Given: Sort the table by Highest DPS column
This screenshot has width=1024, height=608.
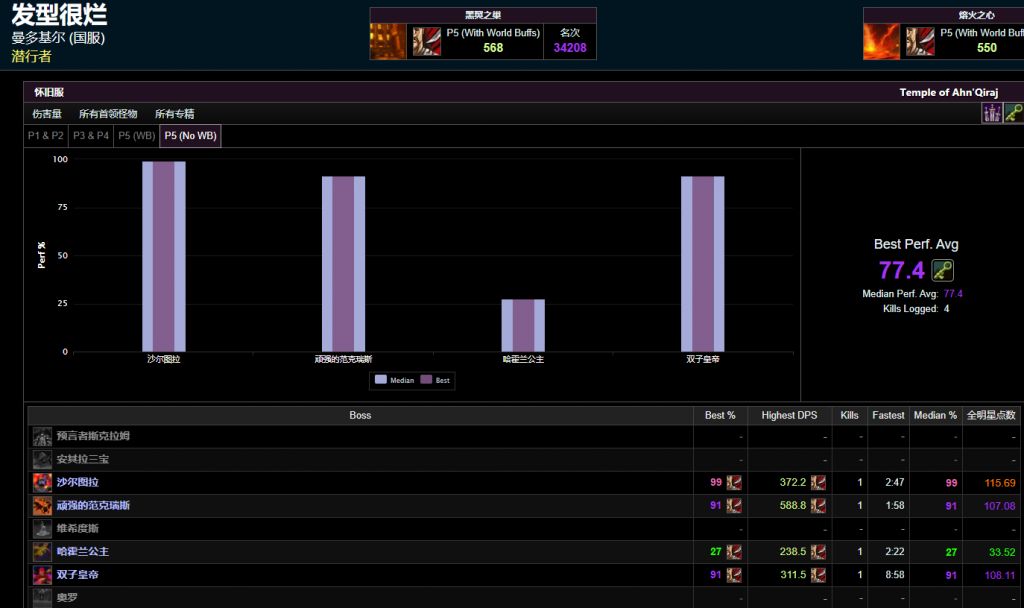Looking at the screenshot, I should (x=791, y=415).
